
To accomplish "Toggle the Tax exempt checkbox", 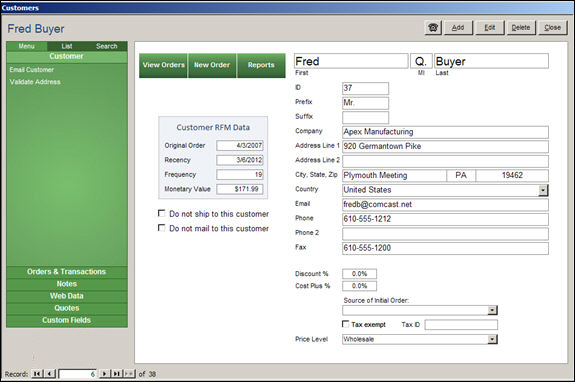I will [x=345, y=324].
